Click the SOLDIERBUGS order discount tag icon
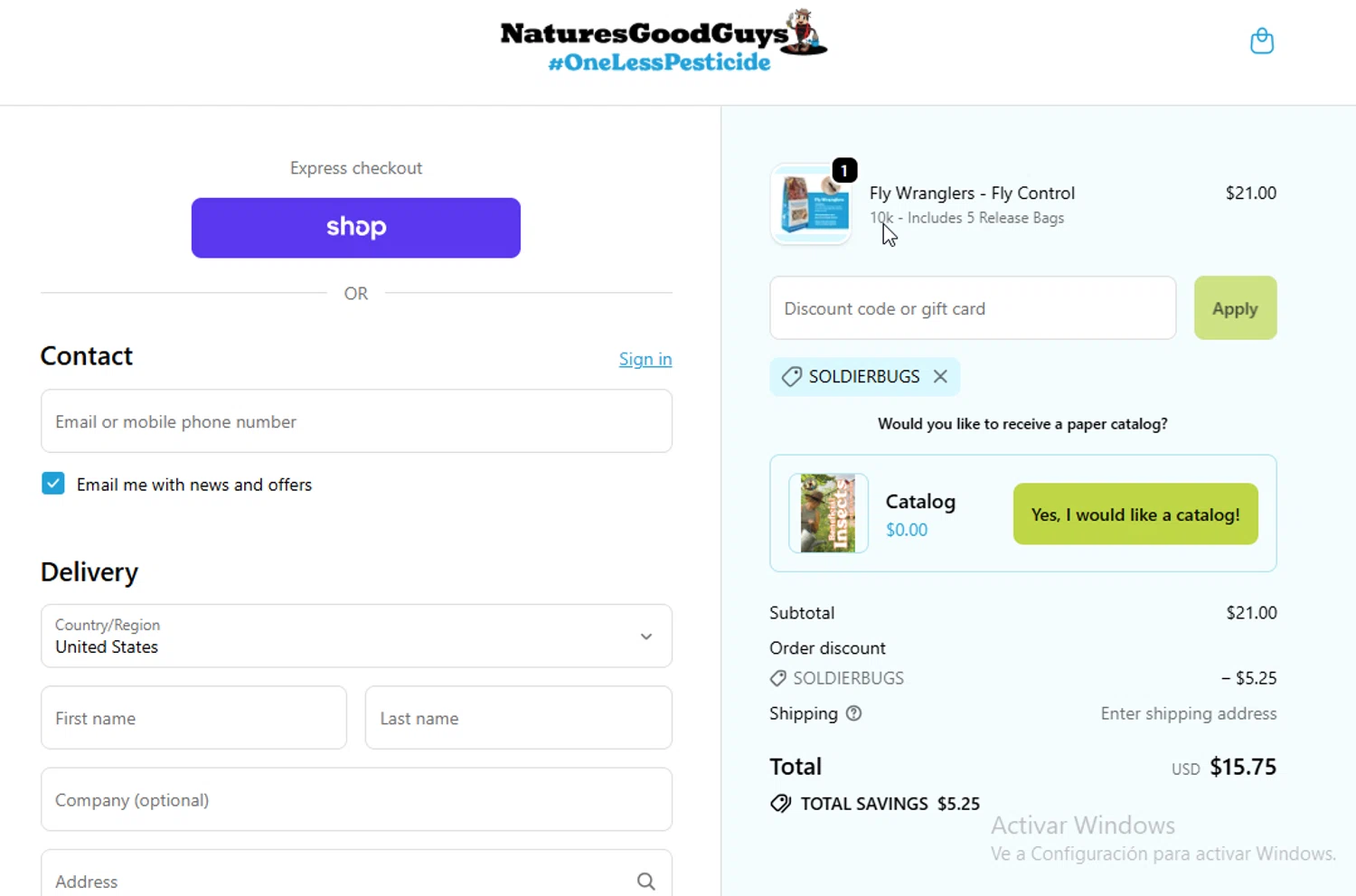This screenshot has width=1356, height=896. [777, 677]
